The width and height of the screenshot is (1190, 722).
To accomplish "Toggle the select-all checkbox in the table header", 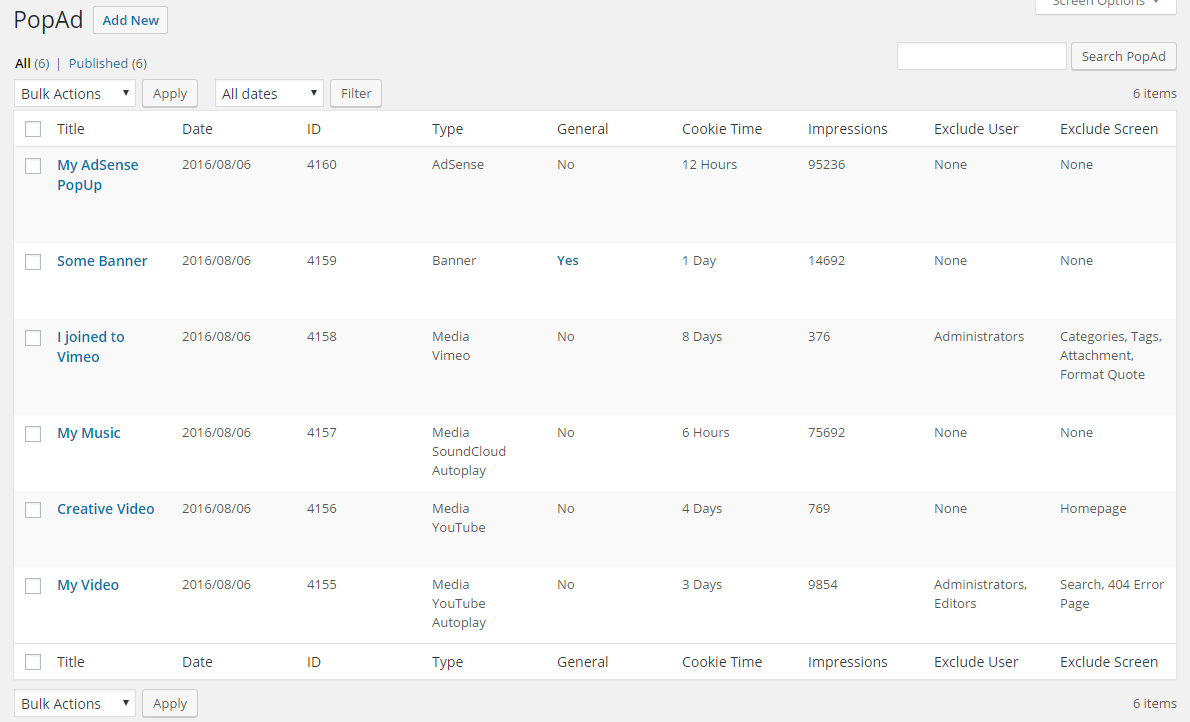I will (x=33, y=129).
